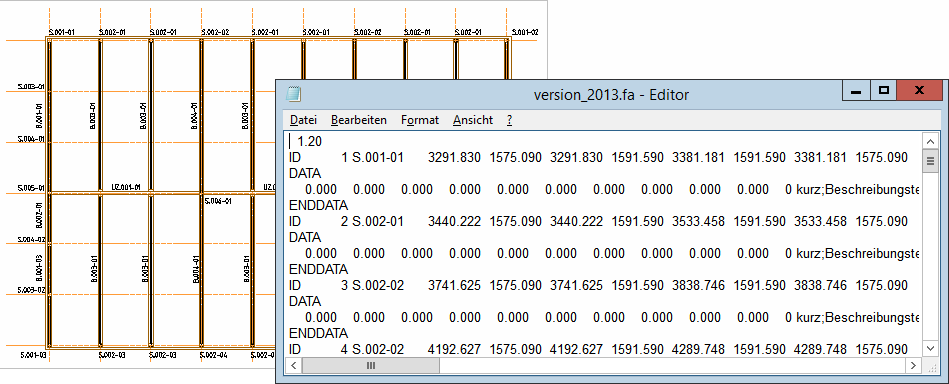Select the S.001-01 label in drawing
Screen dimensions: 949x384
(62, 31)
